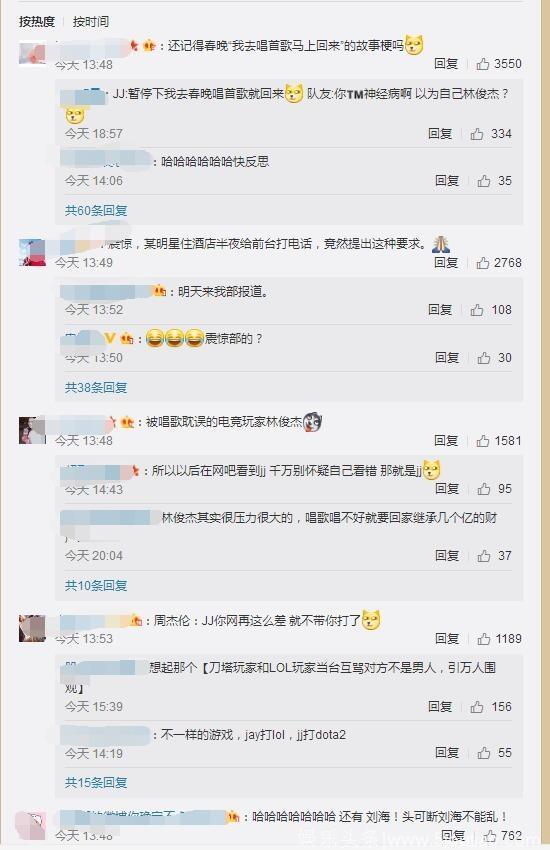Screen dimensions: 550x850
Task: Like the top comment with 3550 likes
Action: (x=483, y=64)
